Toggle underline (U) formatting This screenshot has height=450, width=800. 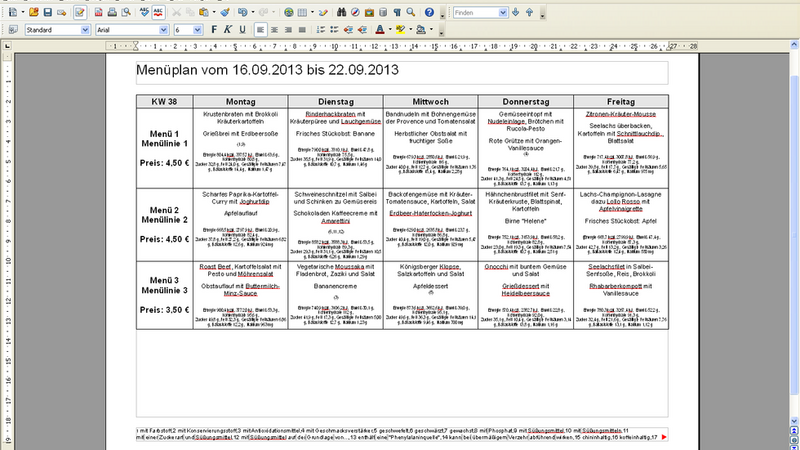[242, 30]
